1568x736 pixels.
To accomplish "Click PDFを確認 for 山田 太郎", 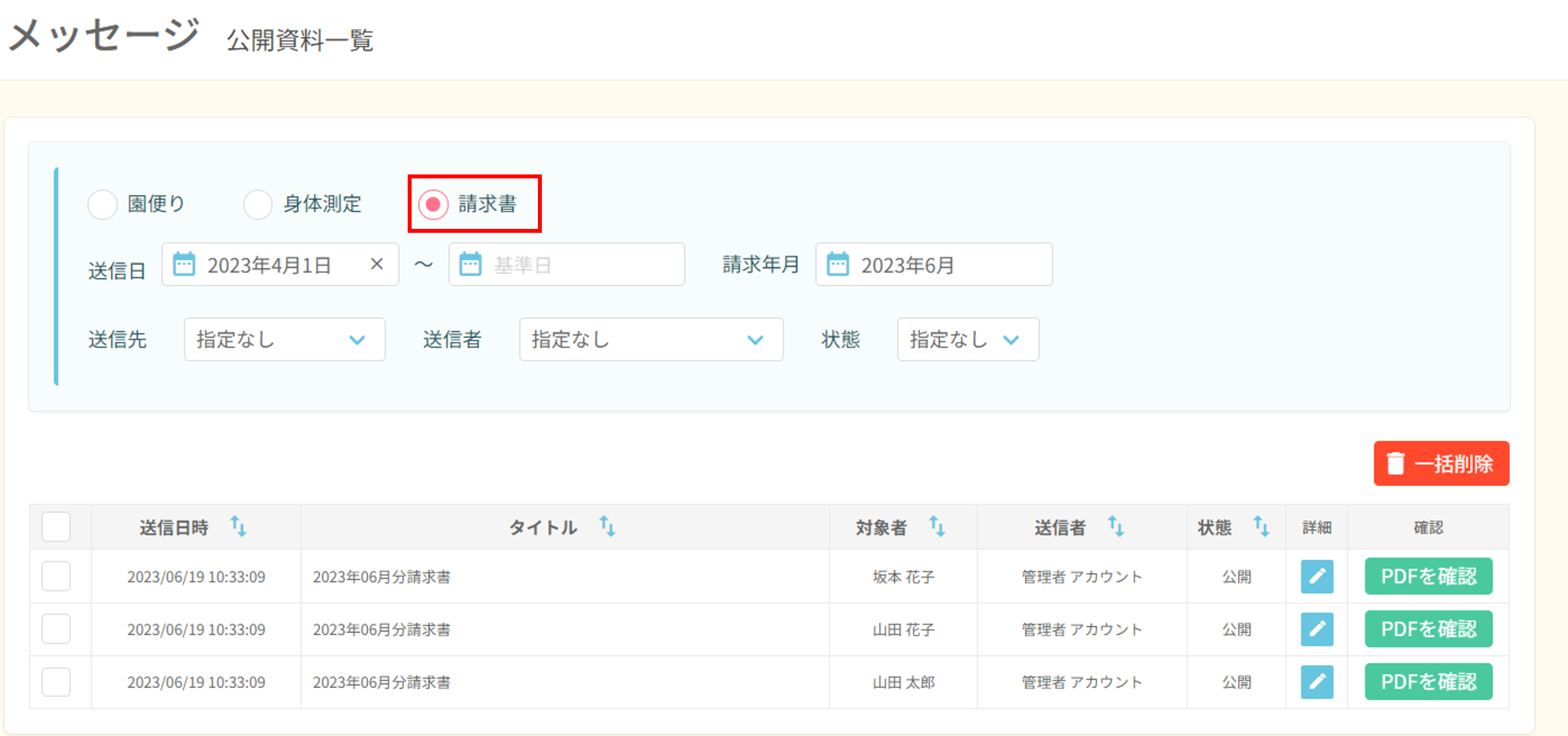I will pyautogui.click(x=1428, y=682).
